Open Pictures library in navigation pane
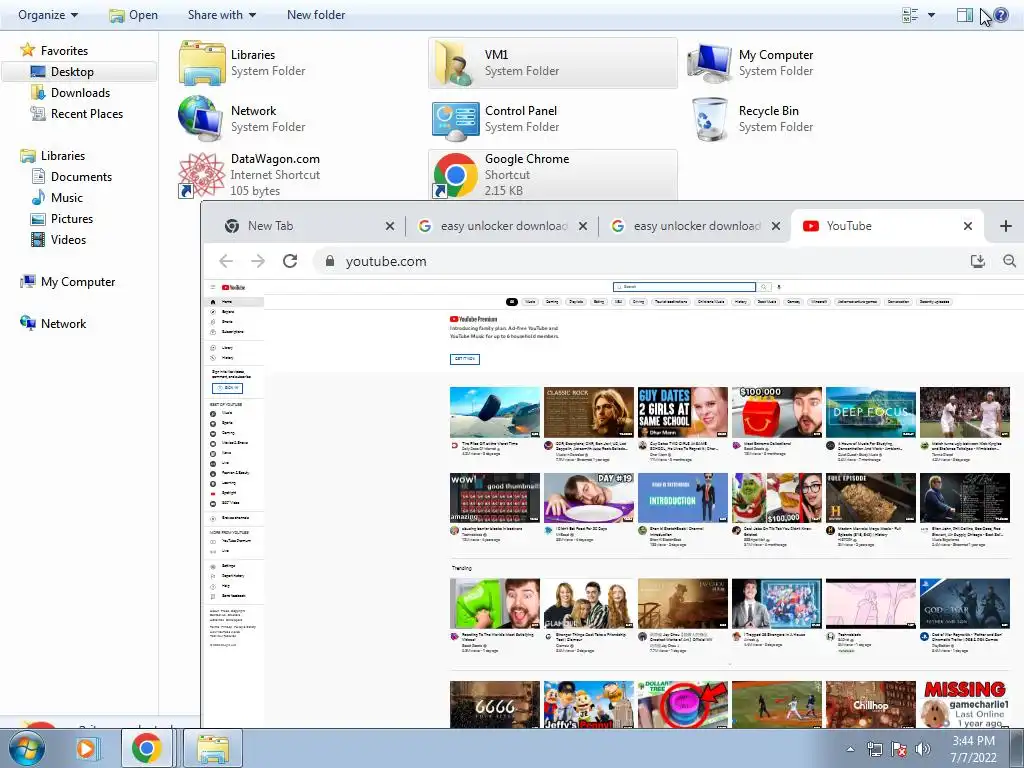1024x768 pixels. coord(72,219)
